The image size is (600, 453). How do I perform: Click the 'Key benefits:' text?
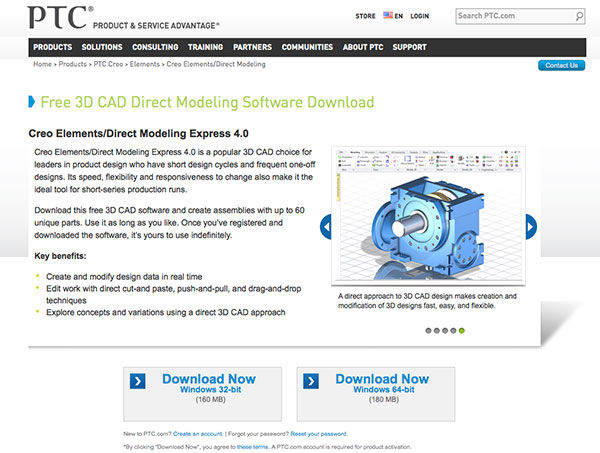pyautogui.click(x=60, y=256)
